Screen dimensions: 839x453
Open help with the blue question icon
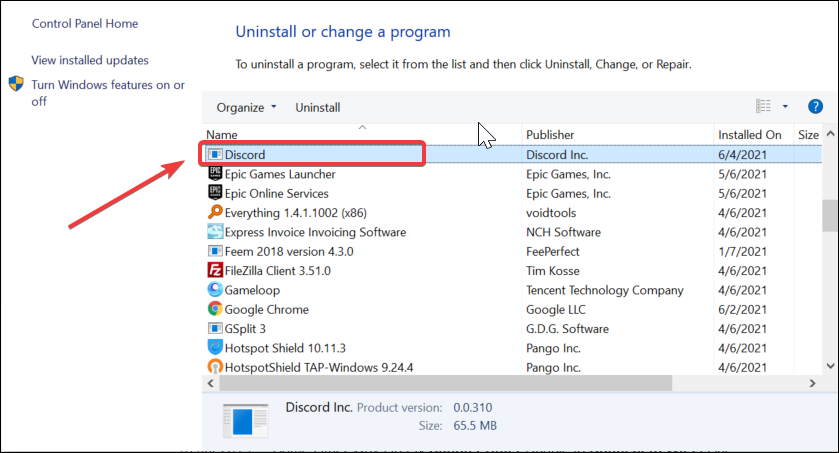click(x=815, y=106)
